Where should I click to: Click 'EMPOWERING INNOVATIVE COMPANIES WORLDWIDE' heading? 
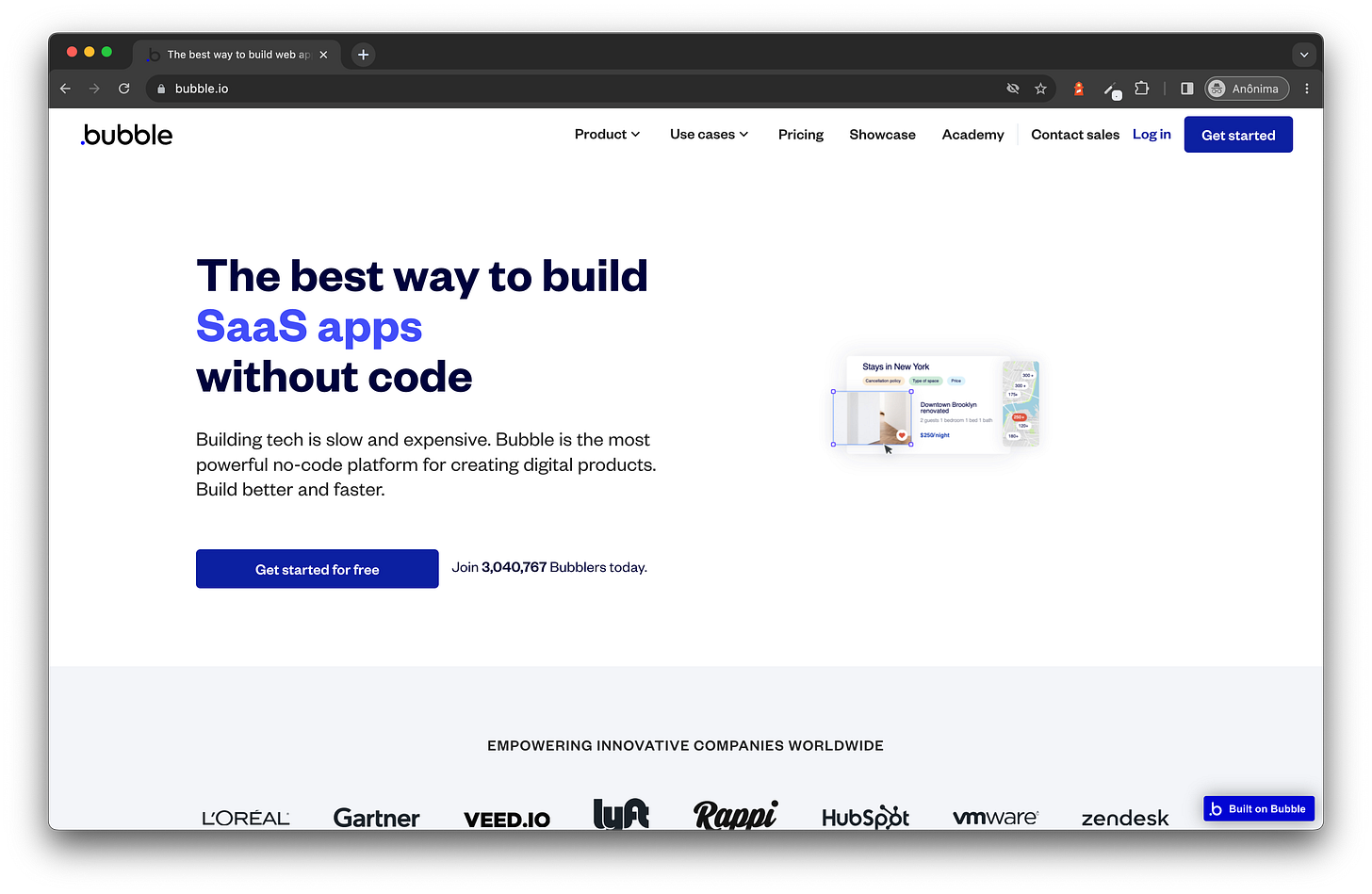pyautogui.click(x=685, y=745)
